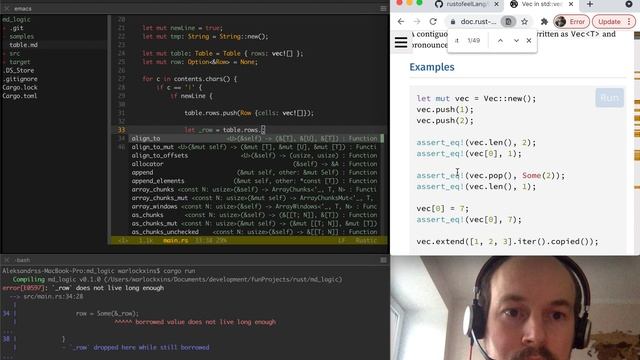
Task: Open .DS_Store in the file tree
Action: pos(18,71)
